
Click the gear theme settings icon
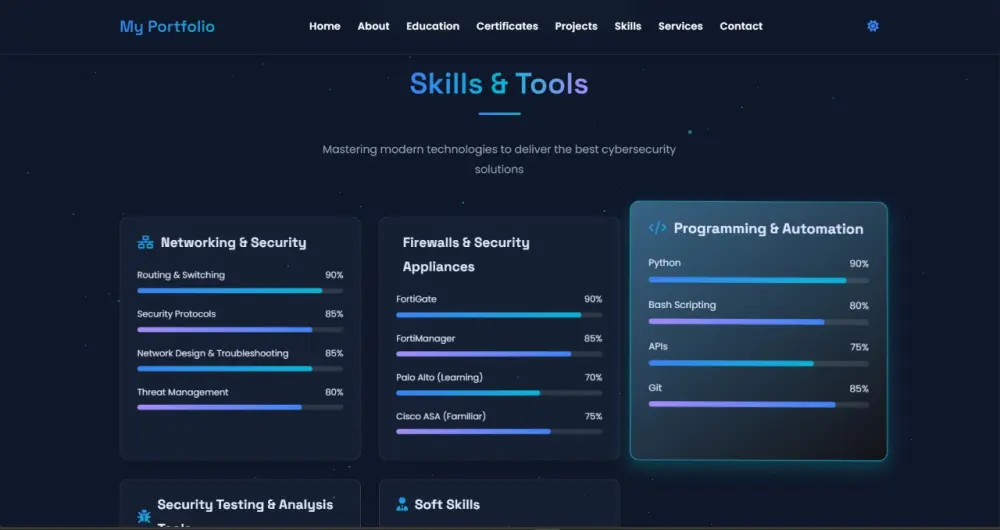coord(872,26)
